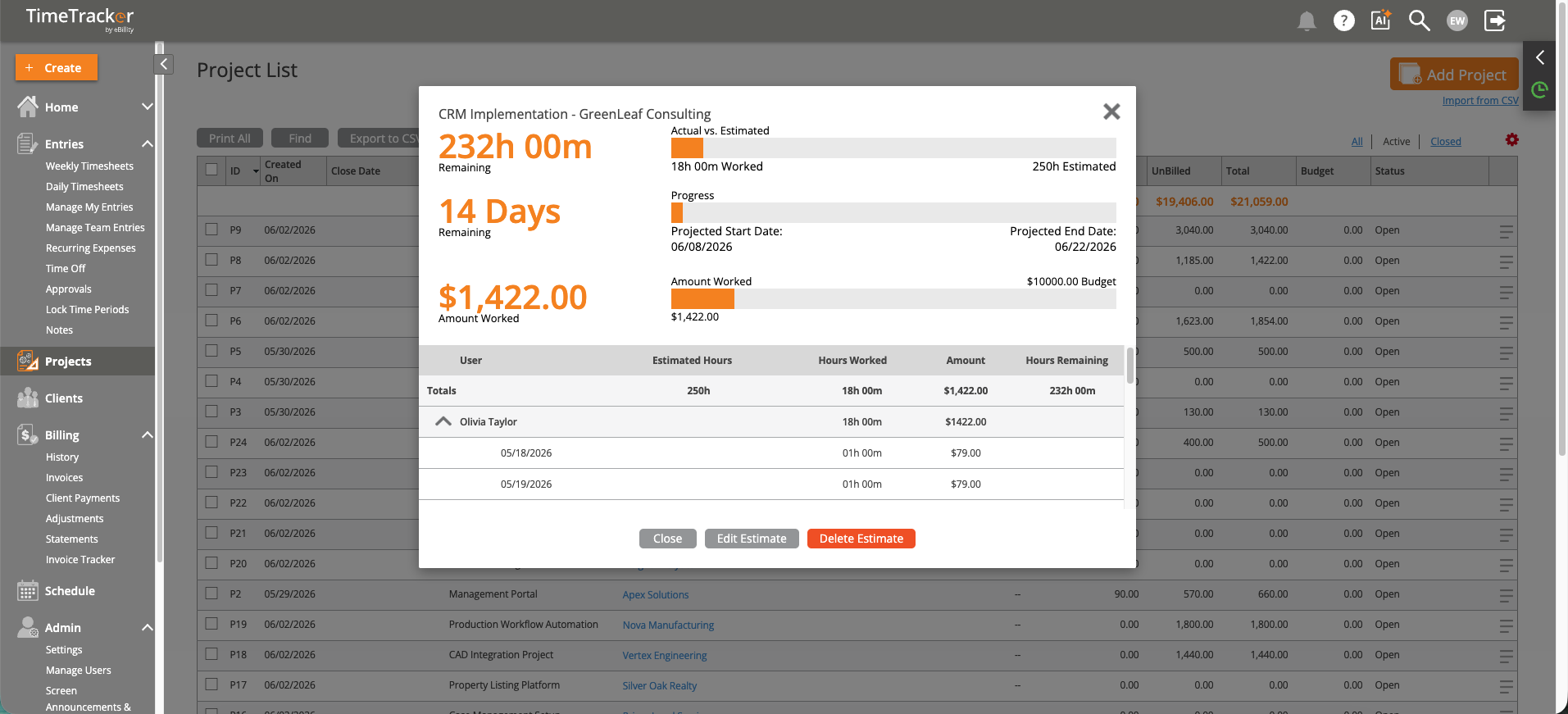
Task: Check the box for project P23
Action: click(211, 472)
